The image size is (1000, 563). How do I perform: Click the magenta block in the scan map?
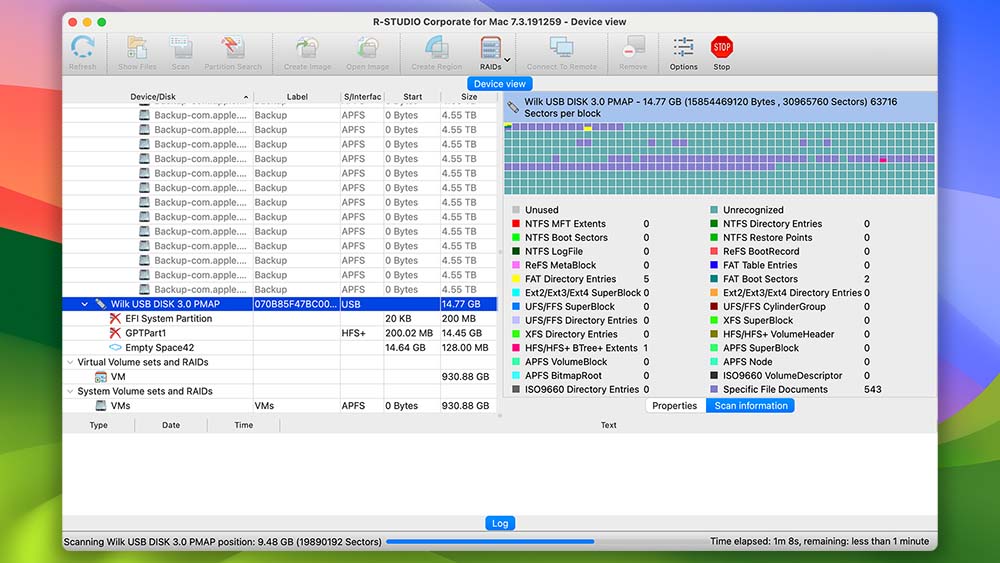(883, 160)
